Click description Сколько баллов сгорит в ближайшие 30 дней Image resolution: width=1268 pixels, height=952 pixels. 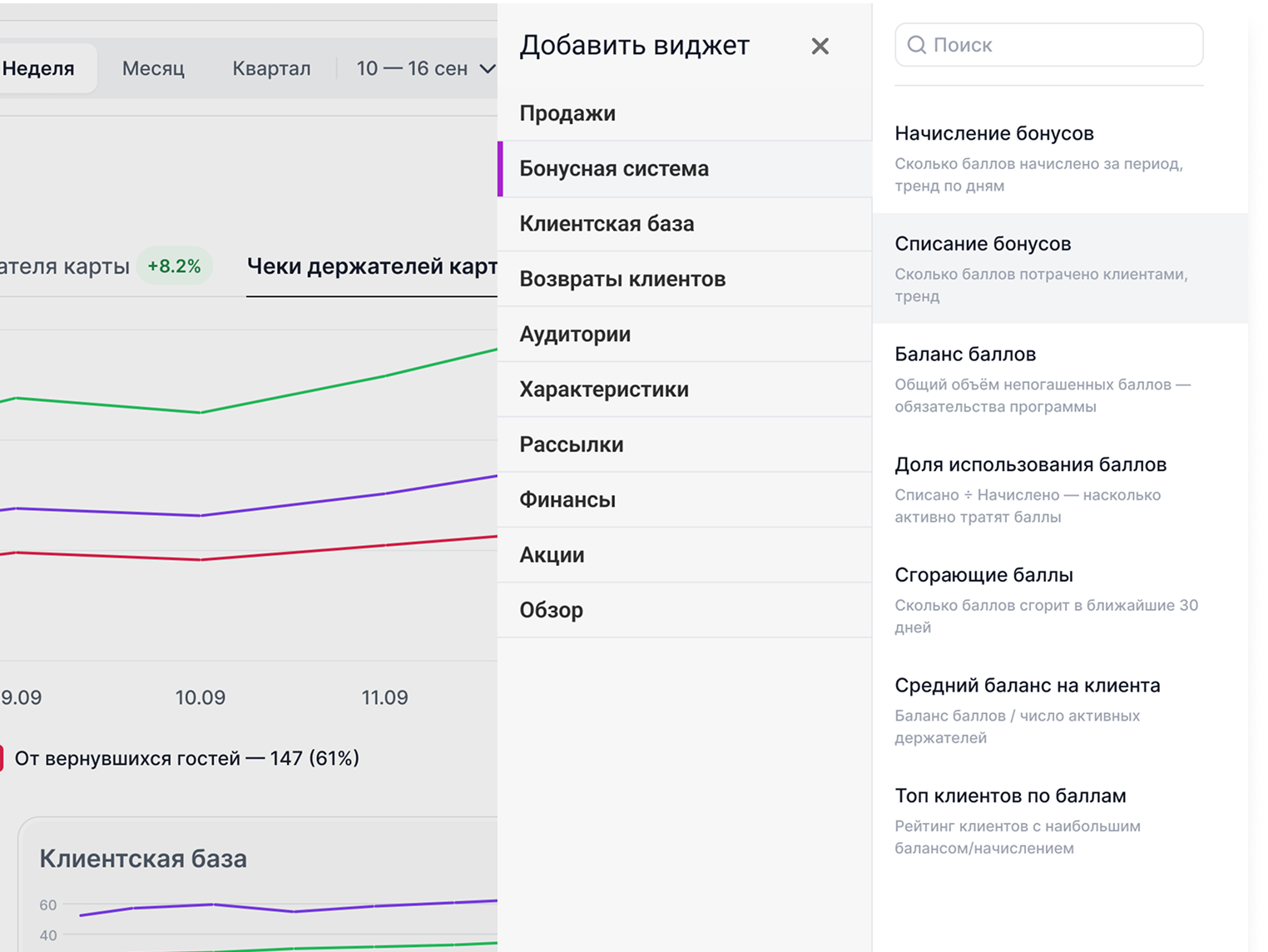click(x=1046, y=616)
